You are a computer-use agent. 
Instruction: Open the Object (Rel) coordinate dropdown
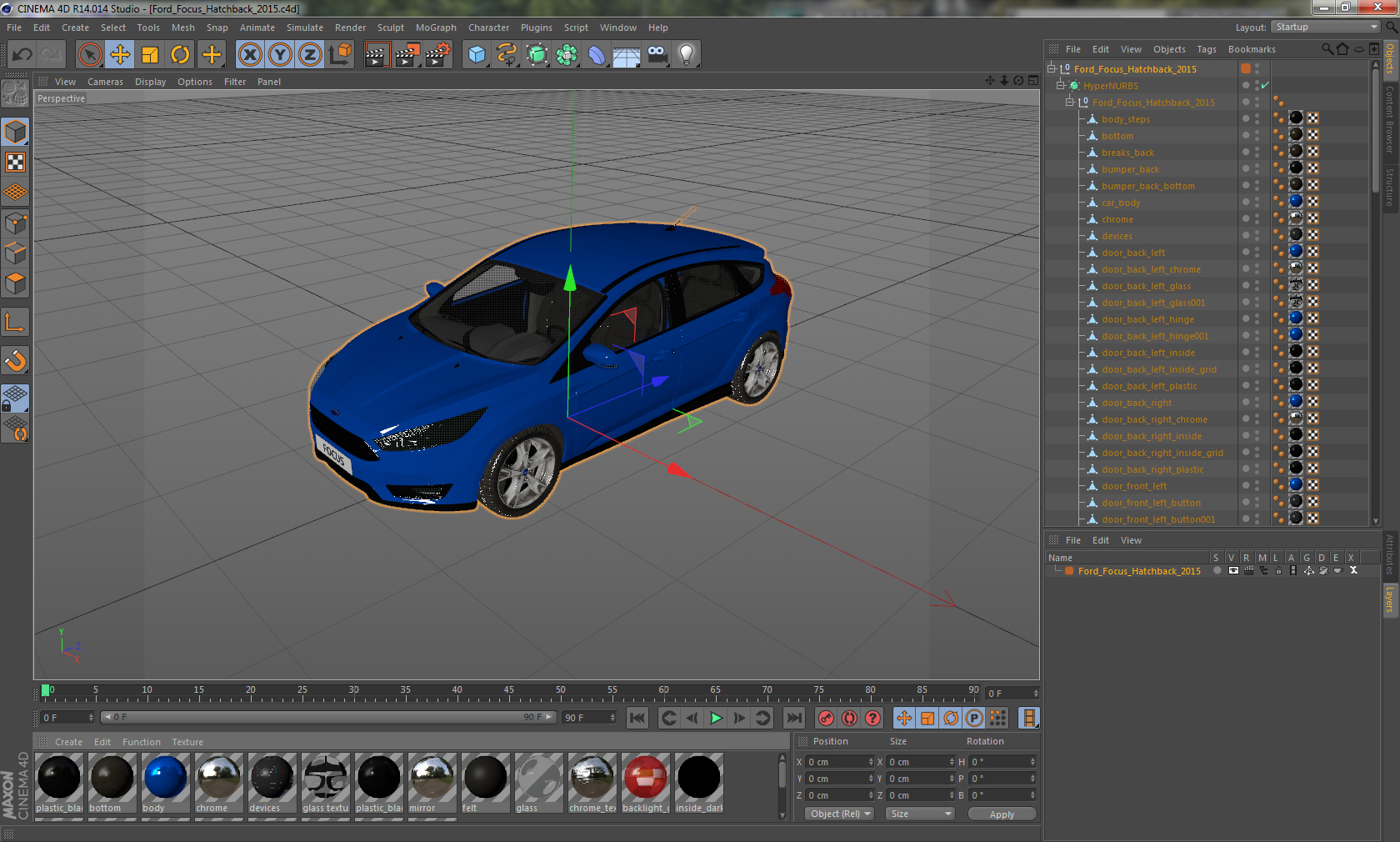coord(840,814)
